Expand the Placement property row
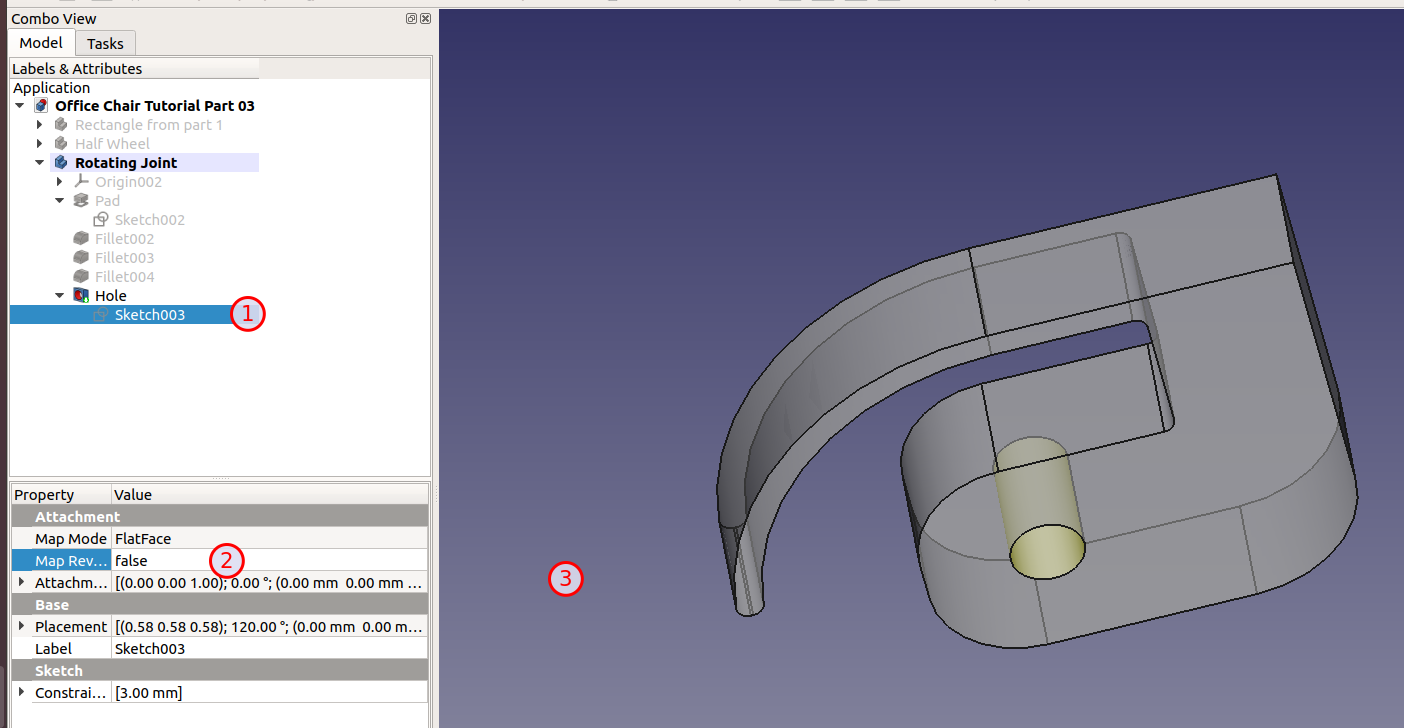1404x728 pixels. tap(21, 626)
